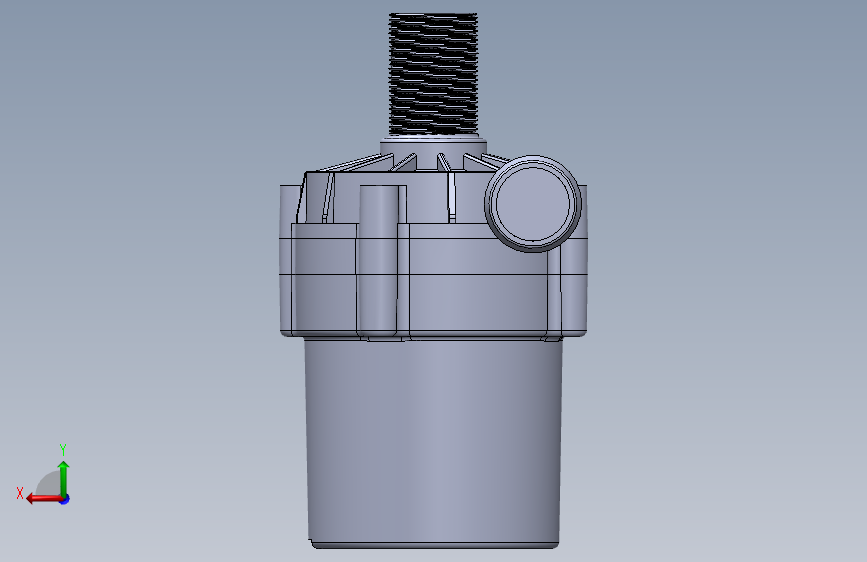Select the collar beneath the threaded shaft
The height and width of the screenshot is (562, 867).
433,146
